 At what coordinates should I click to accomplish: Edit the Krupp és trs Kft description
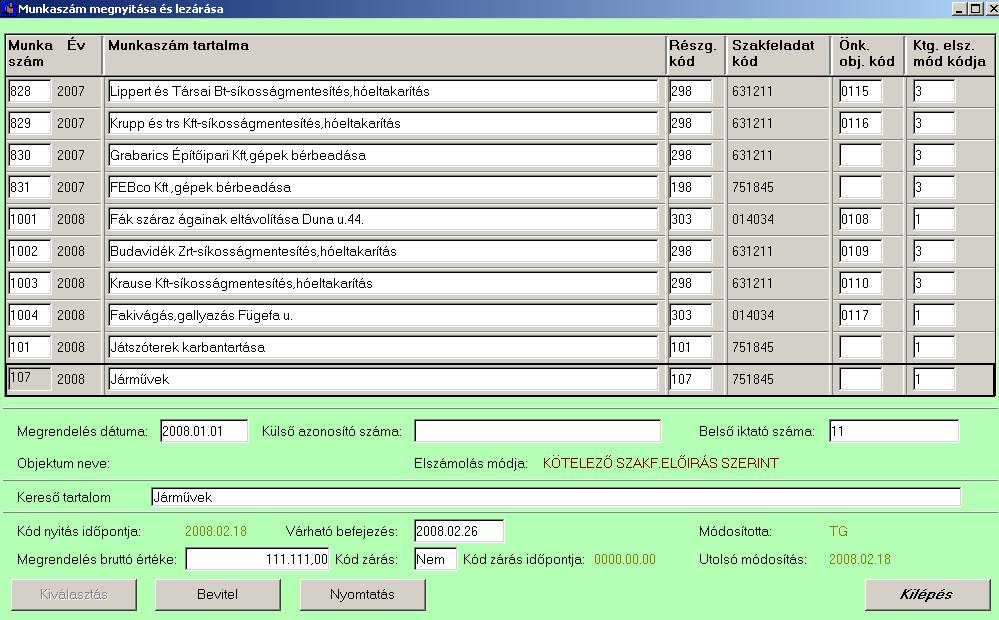coord(383,123)
